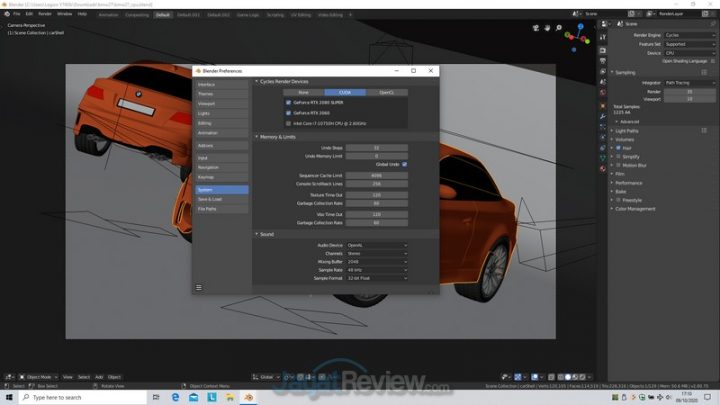Viewport: 720px width, 405px height.
Task: Switch to the Compositing workspace tab
Action: (x=137, y=15)
